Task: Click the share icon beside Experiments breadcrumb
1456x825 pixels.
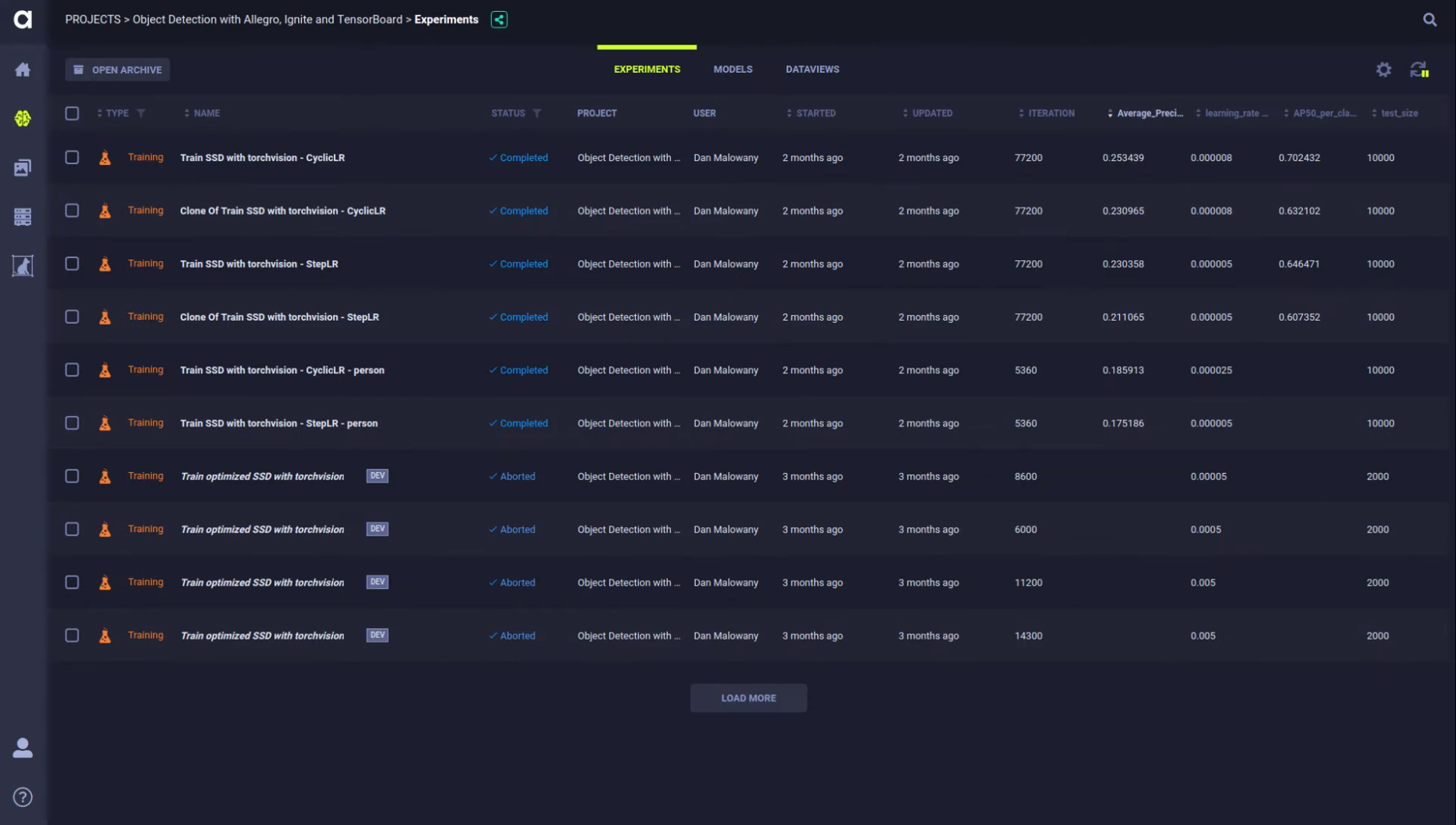Action: point(499,20)
